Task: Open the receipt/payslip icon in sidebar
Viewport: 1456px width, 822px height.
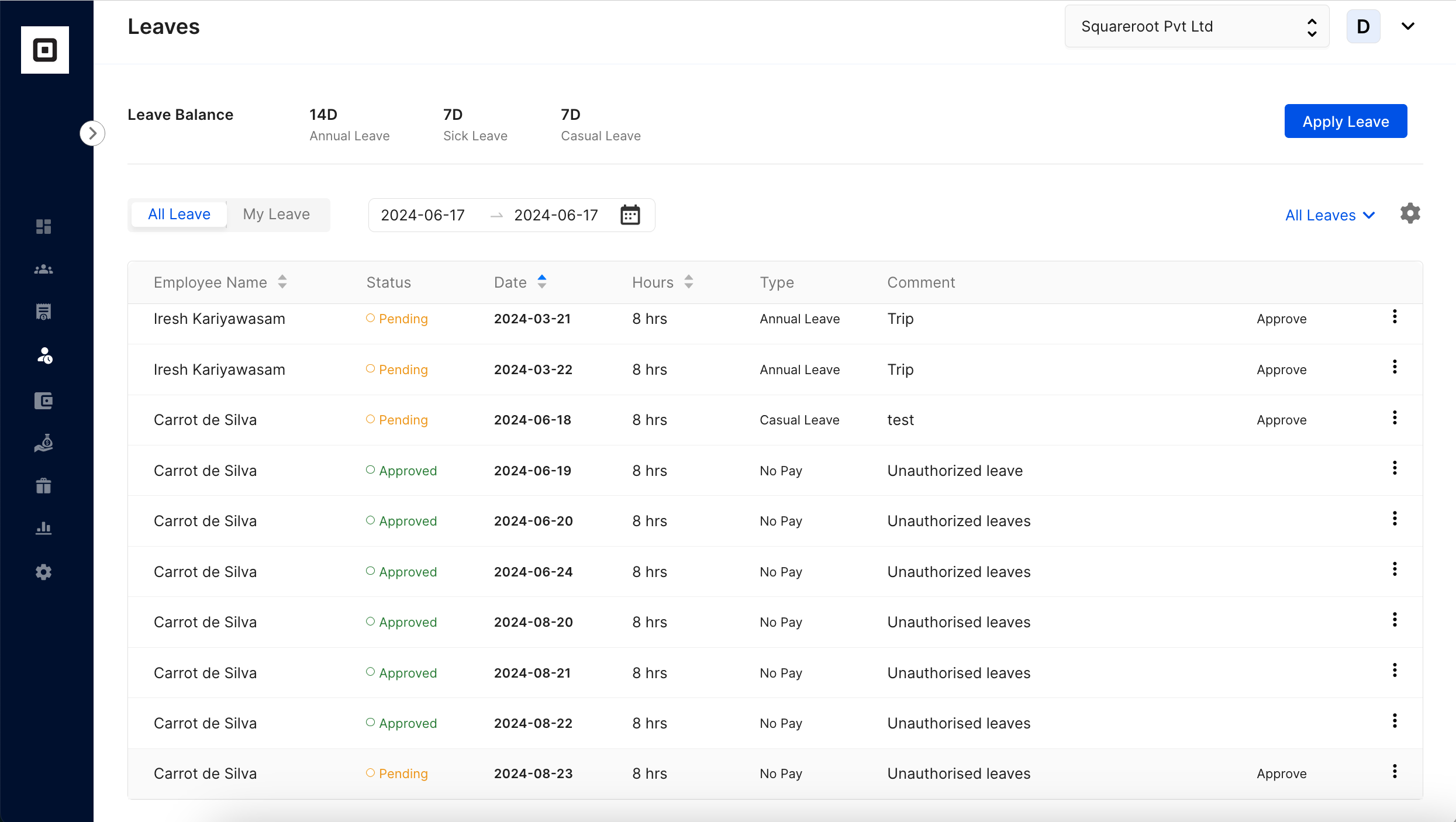Action: tap(44, 312)
